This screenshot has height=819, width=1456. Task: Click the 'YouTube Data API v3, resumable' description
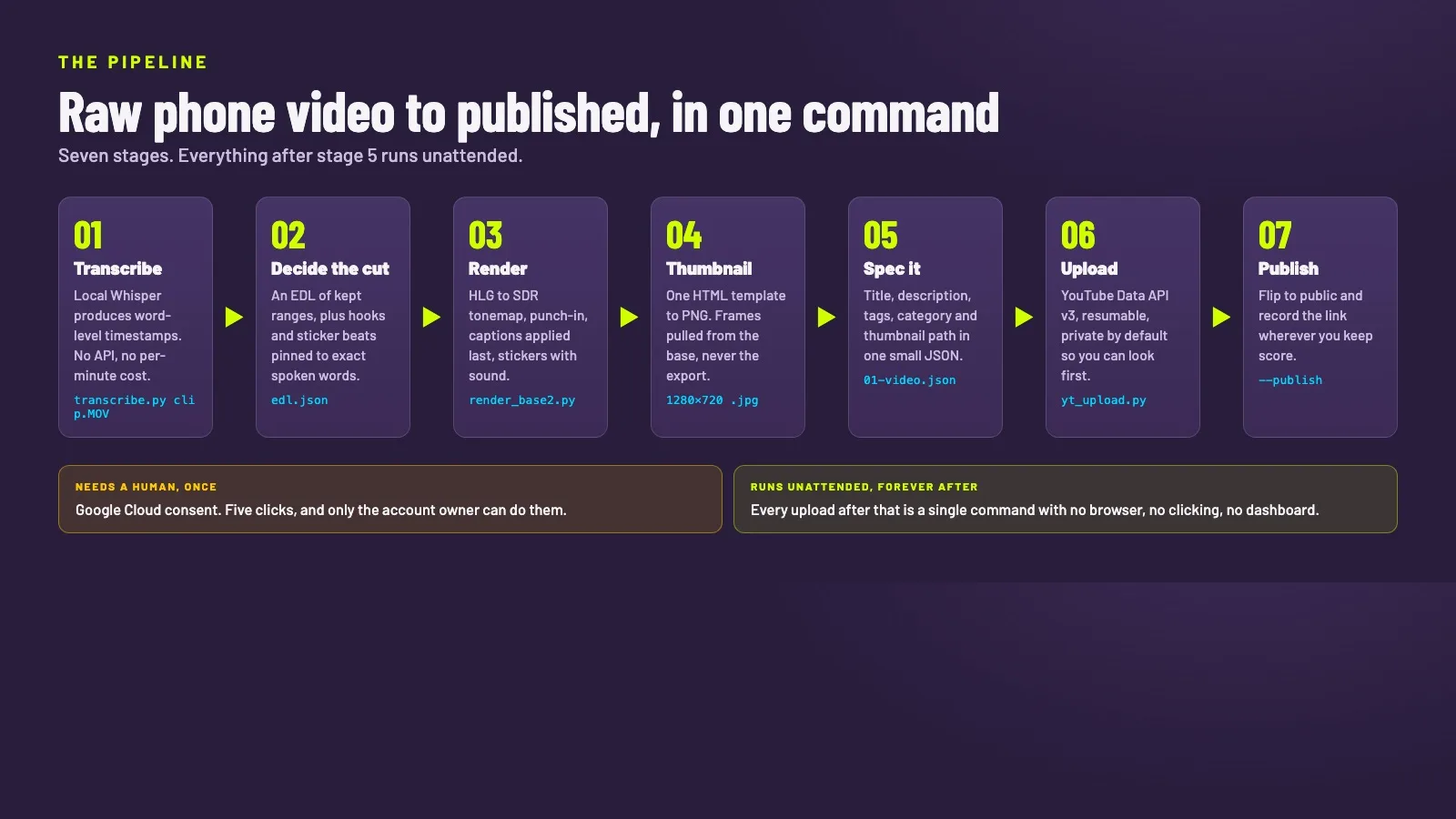click(1116, 336)
